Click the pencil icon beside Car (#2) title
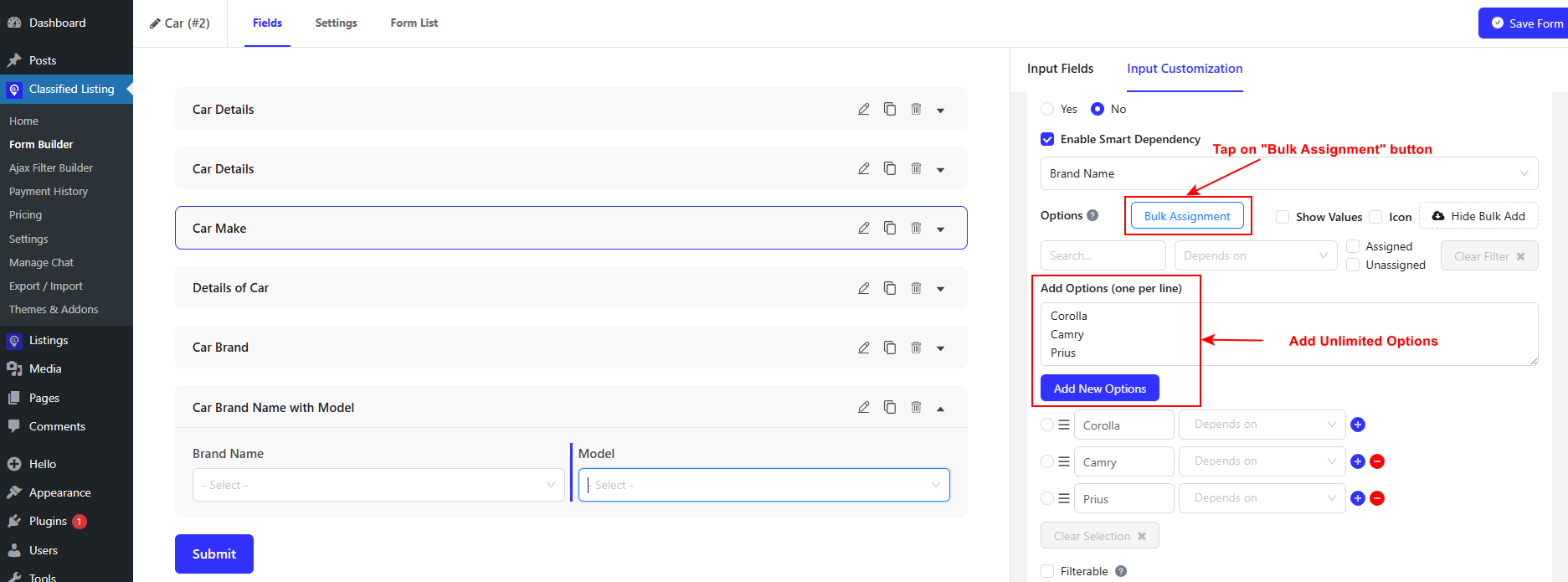This screenshot has height=582, width=1568. click(155, 23)
